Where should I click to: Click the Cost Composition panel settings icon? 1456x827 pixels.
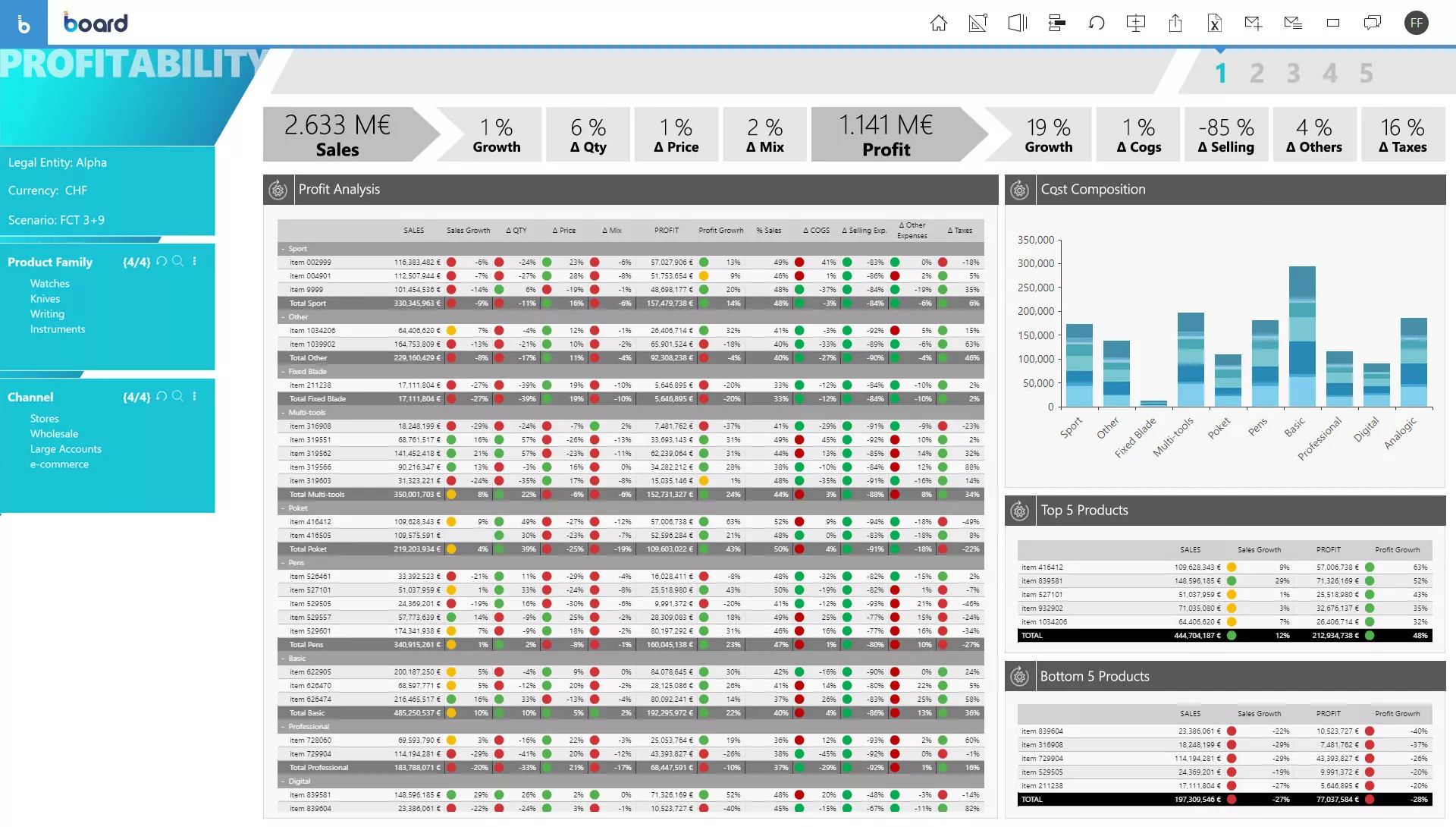(x=1020, y=190)
